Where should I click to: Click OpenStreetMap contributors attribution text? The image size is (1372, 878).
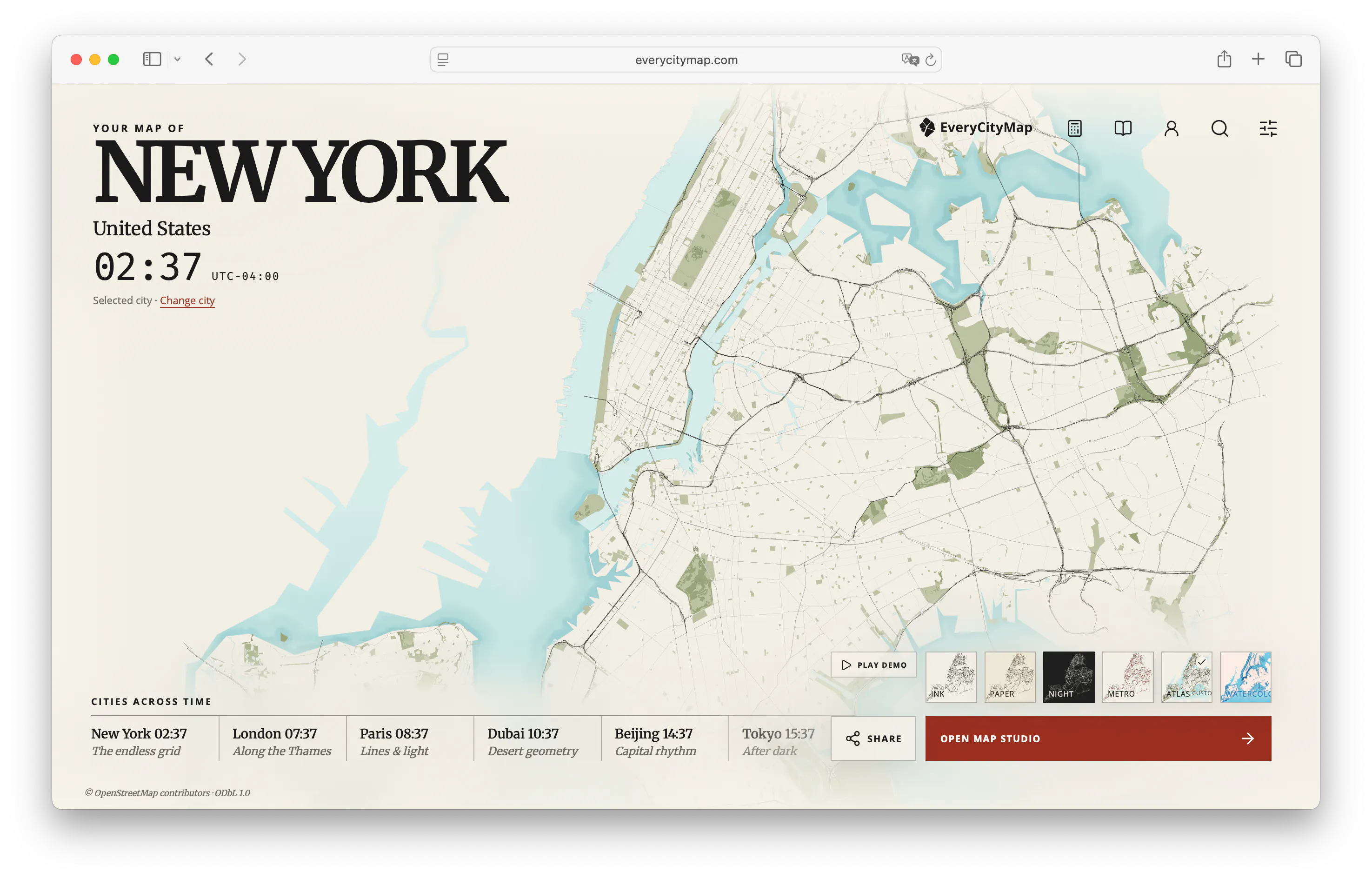pyautogui.click(x=167, y=792)
